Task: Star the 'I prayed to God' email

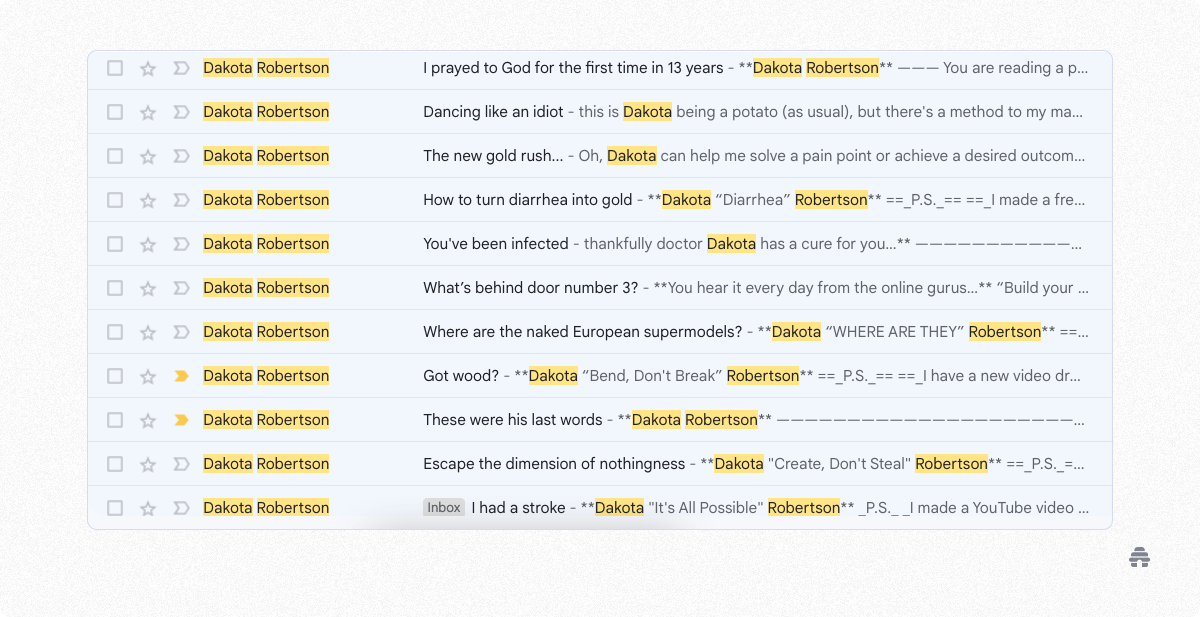Action: [148, 68]
